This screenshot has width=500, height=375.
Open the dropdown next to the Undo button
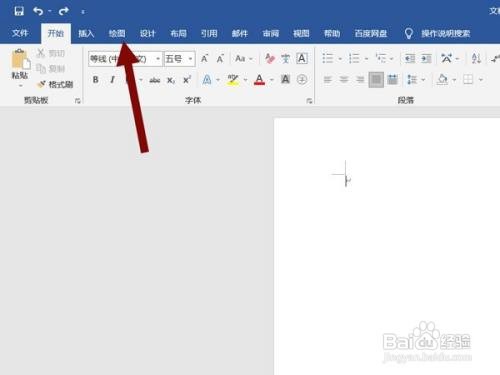point(50,11)
